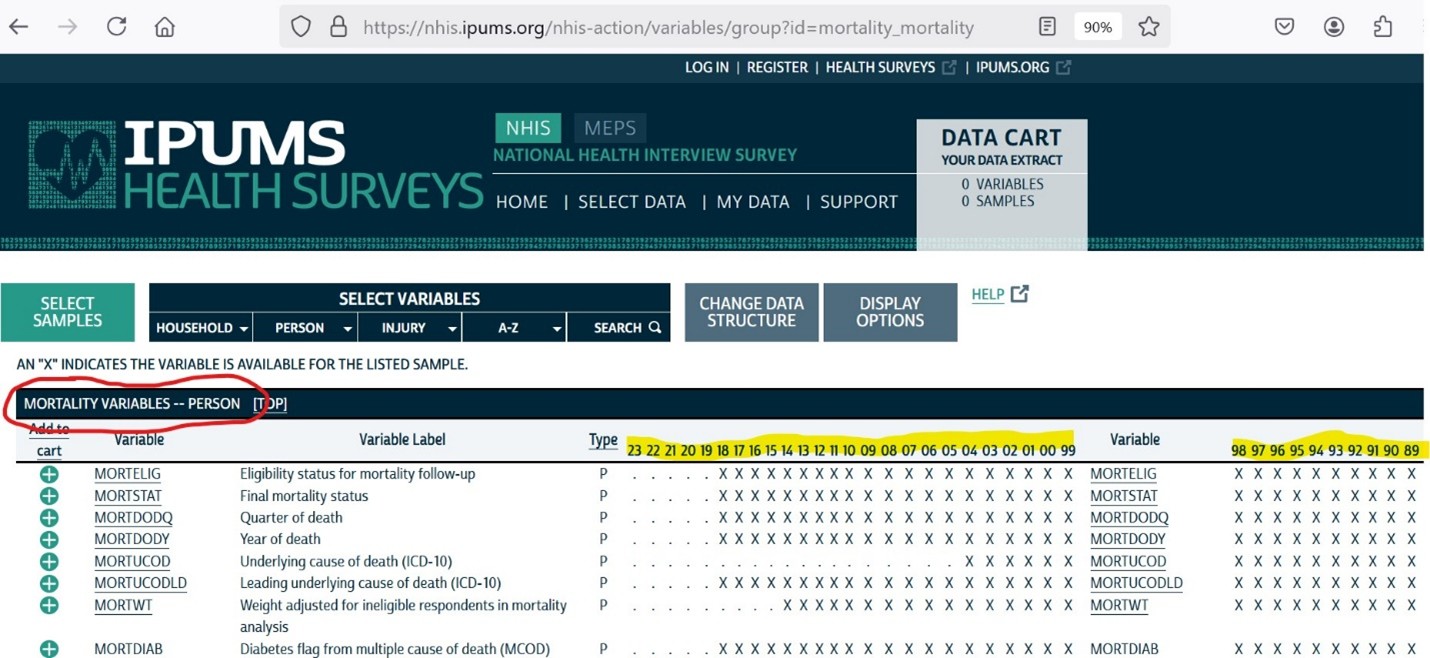Open the right-side MORTUCOD variable link

coord(1128,562)
